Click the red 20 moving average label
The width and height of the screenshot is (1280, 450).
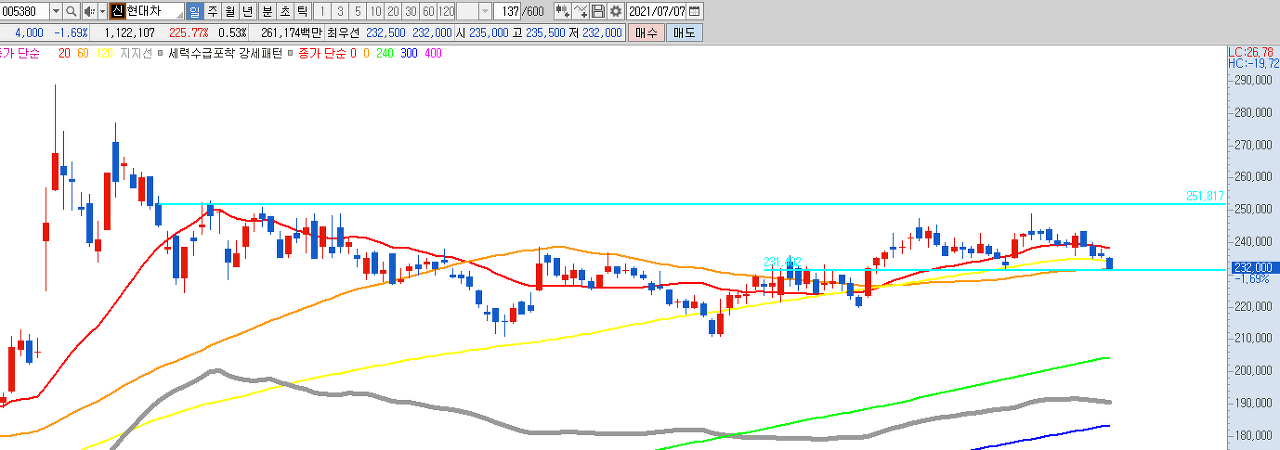pos(64,53)
